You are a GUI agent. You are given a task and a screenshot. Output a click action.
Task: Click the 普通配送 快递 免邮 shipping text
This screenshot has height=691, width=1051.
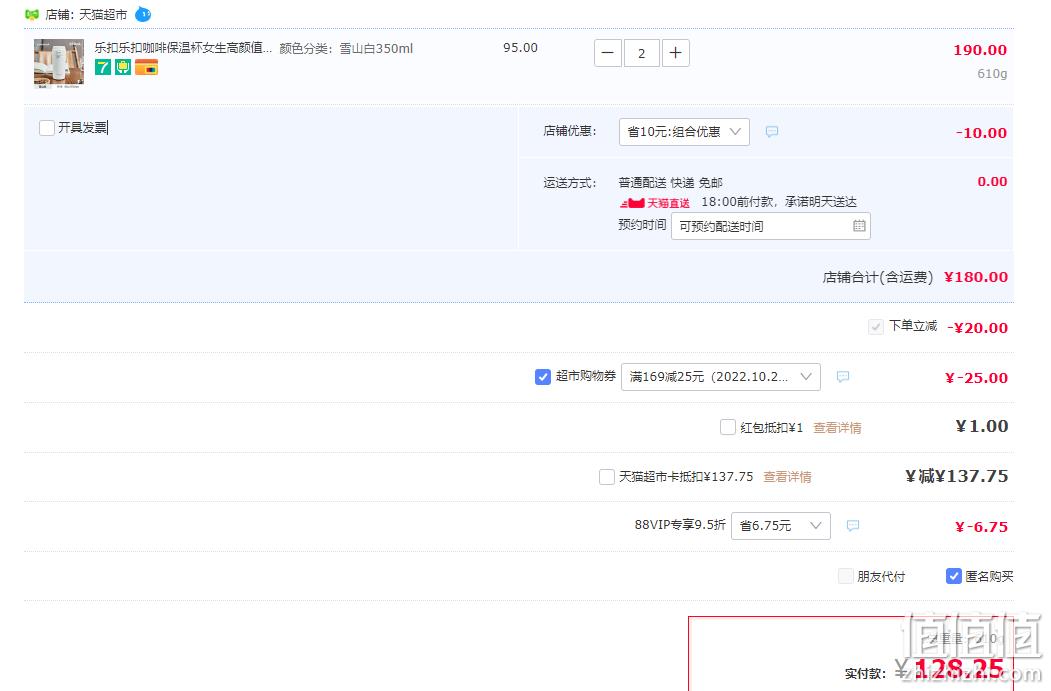tap(670, 182)
